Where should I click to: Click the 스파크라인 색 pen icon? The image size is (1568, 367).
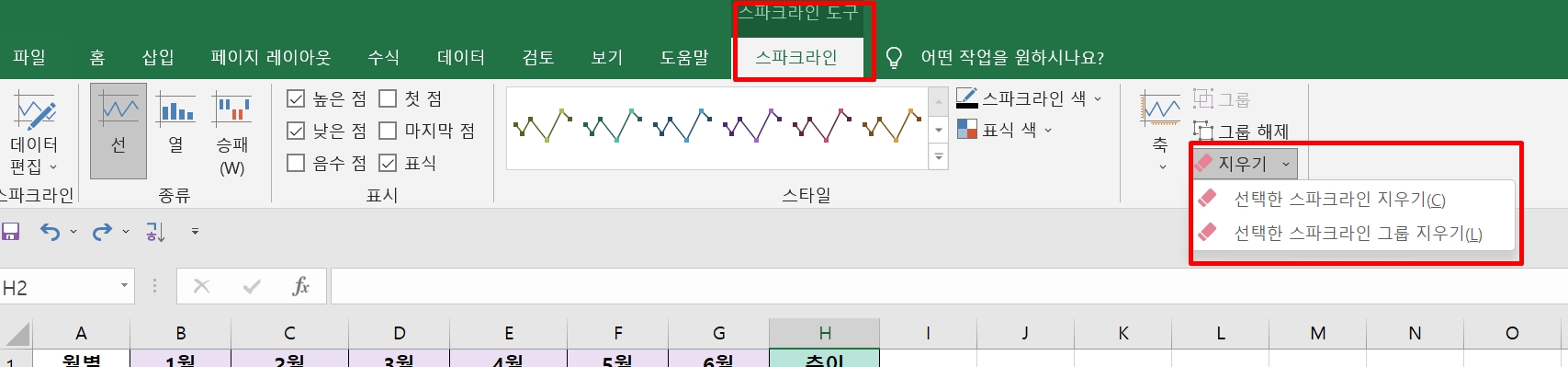click(966, 97)
